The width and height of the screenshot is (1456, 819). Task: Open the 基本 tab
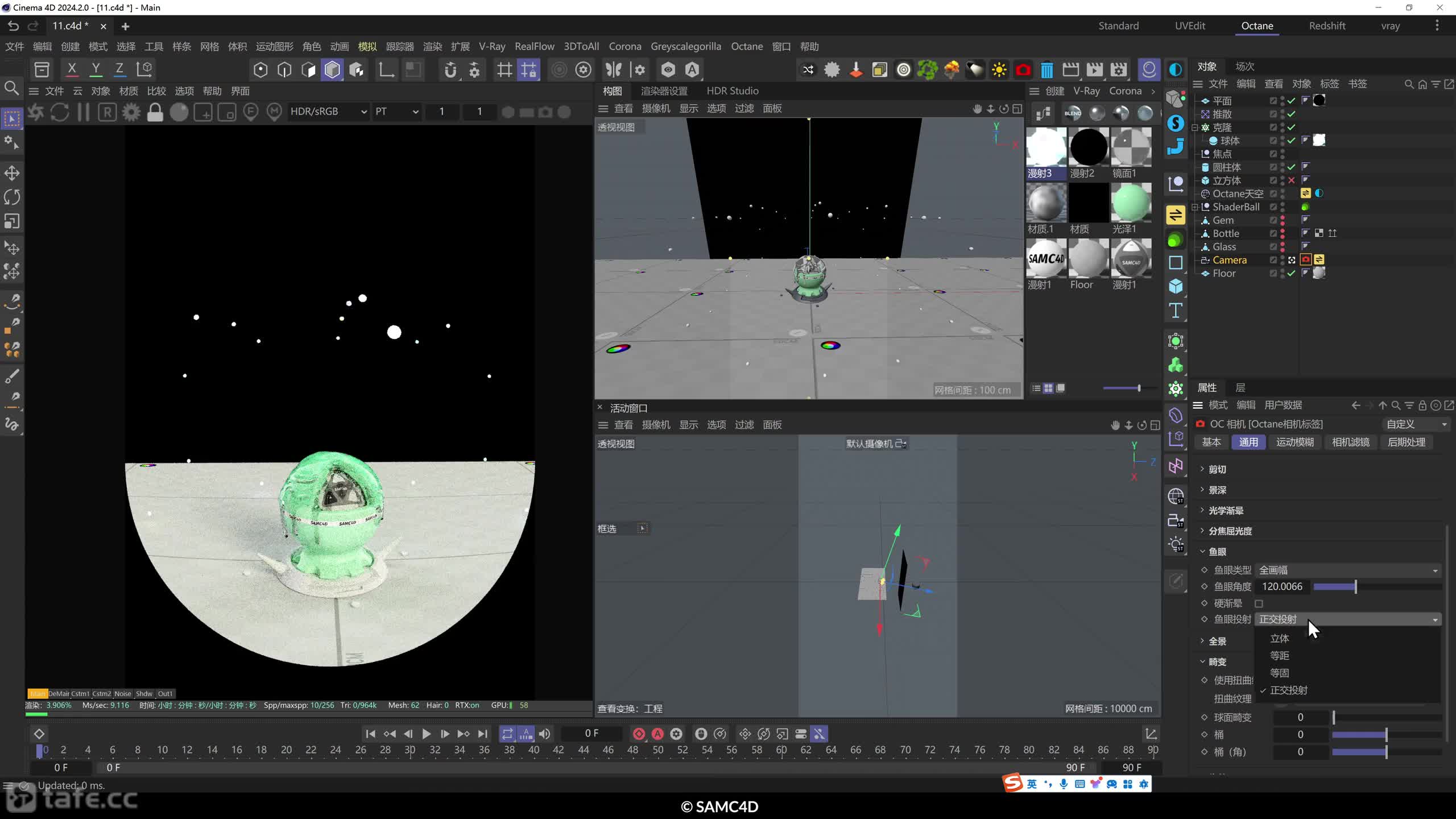pyautogui.click(x=1211, y=442)
